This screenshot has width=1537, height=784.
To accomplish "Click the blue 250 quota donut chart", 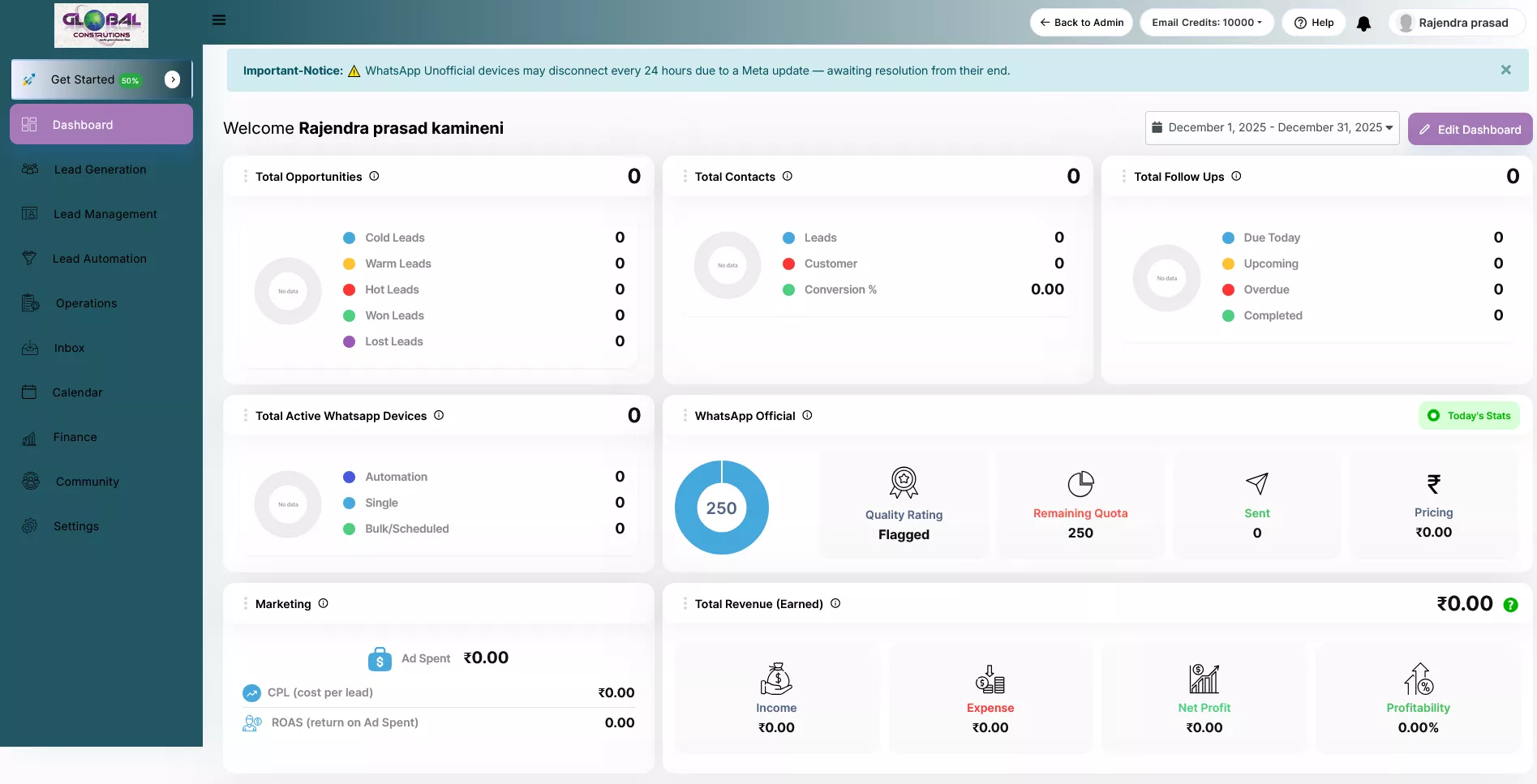I will (721, 508).
